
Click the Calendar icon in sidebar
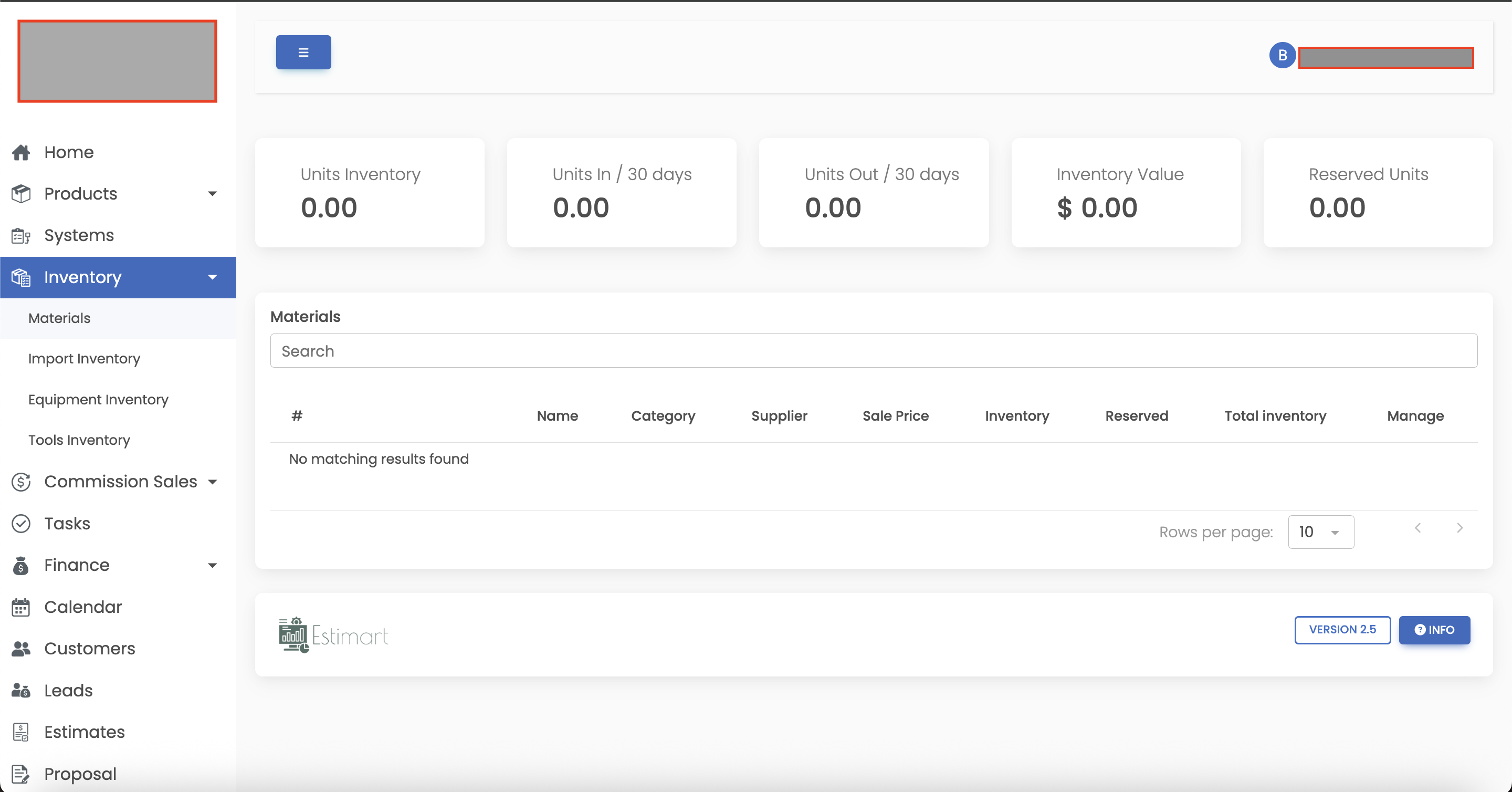(21, 607)
